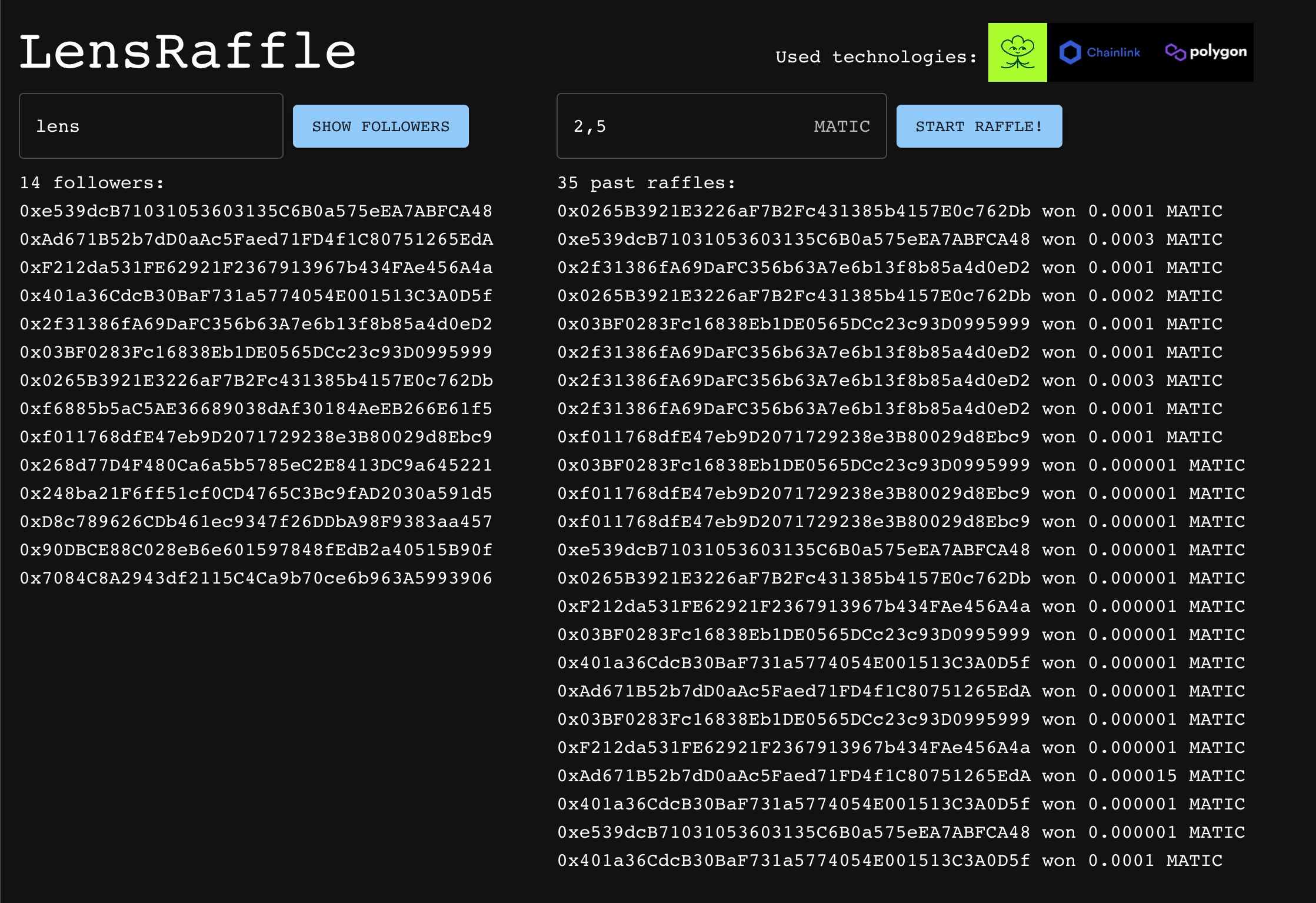Click the 'Used technologies:' label

876,57
